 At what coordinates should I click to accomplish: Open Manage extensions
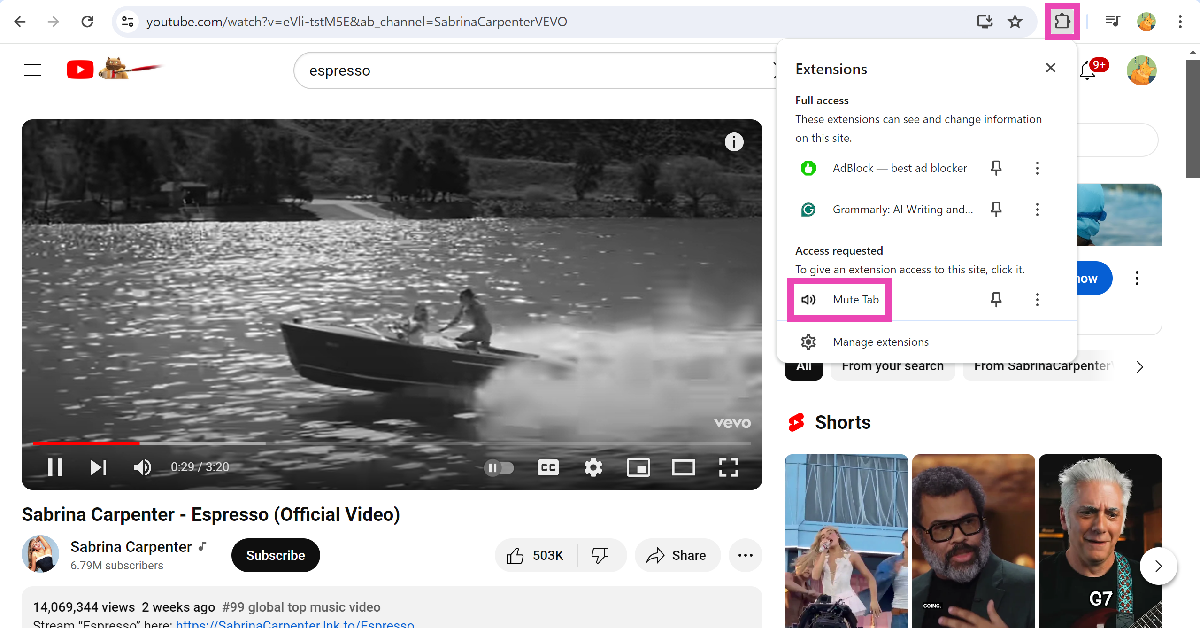coord(880,342)
